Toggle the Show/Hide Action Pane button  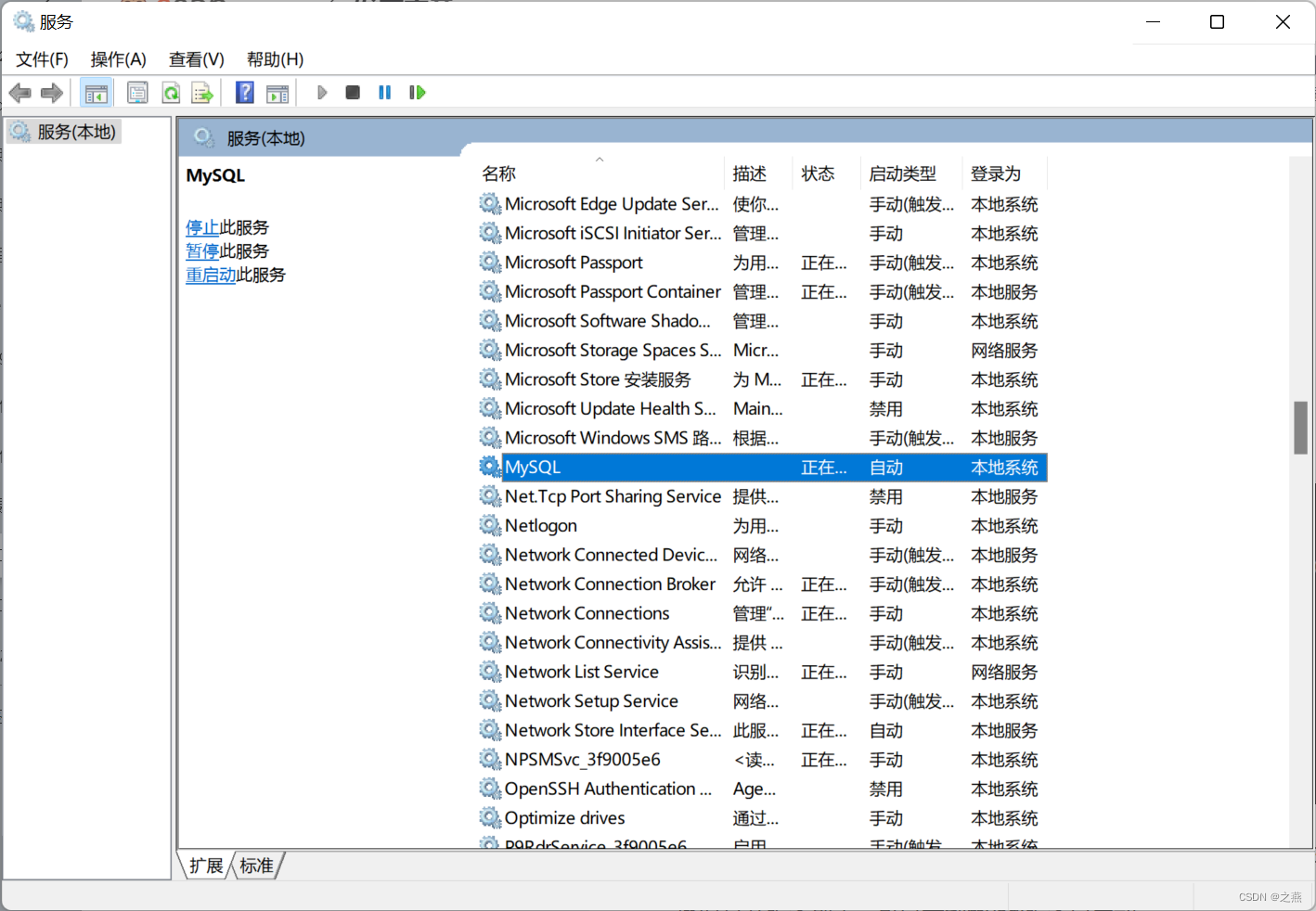pos(278,92)
